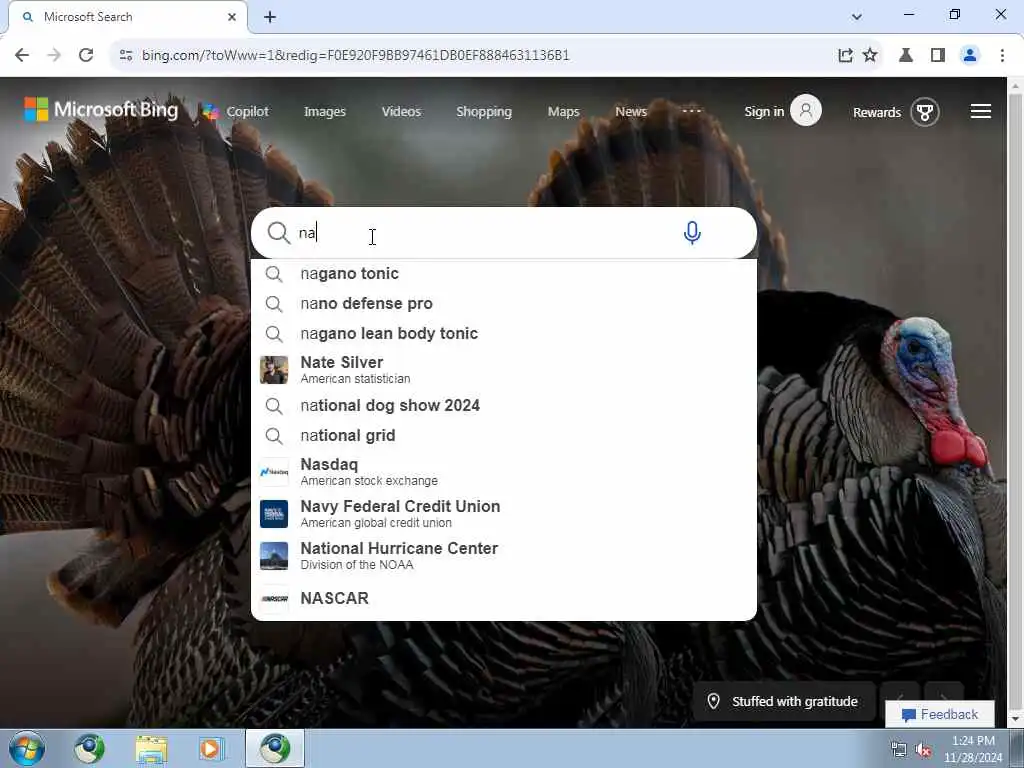Click Navy Federal Credit Union logo thumbnail
Image resolution: width=1024 pixels, height=768 pixels.
coord(274,514)
